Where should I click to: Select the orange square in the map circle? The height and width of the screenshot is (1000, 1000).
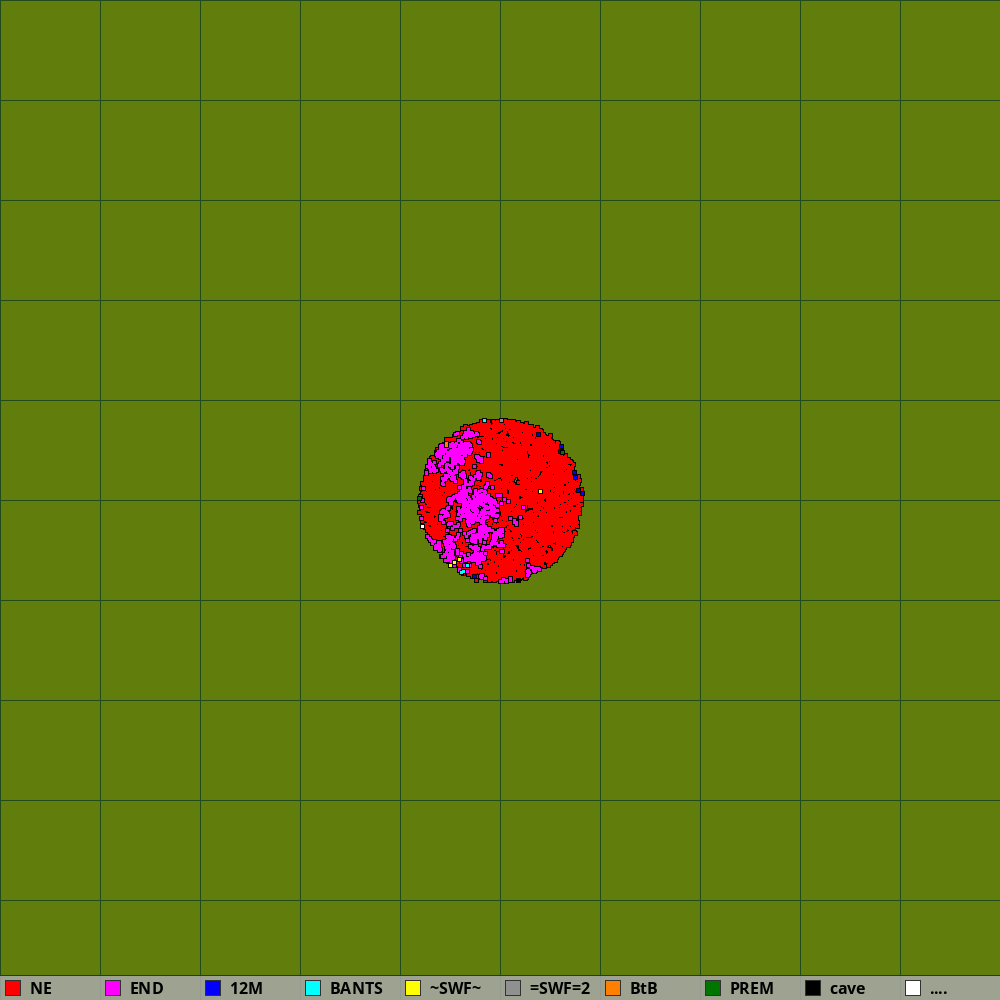[x=447, y=444]
